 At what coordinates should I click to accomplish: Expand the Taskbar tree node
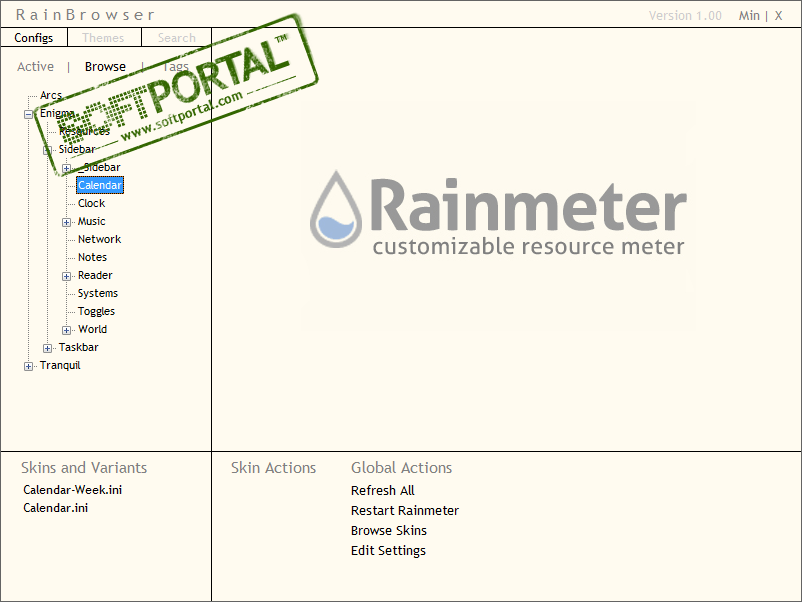(48, 348)
